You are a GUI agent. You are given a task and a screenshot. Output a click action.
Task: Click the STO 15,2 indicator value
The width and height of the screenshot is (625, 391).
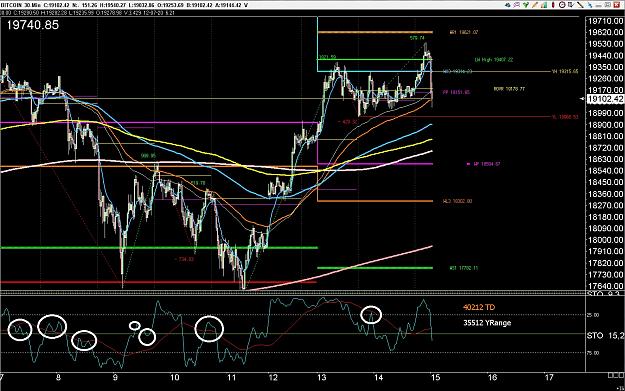[x=605, y=336]
